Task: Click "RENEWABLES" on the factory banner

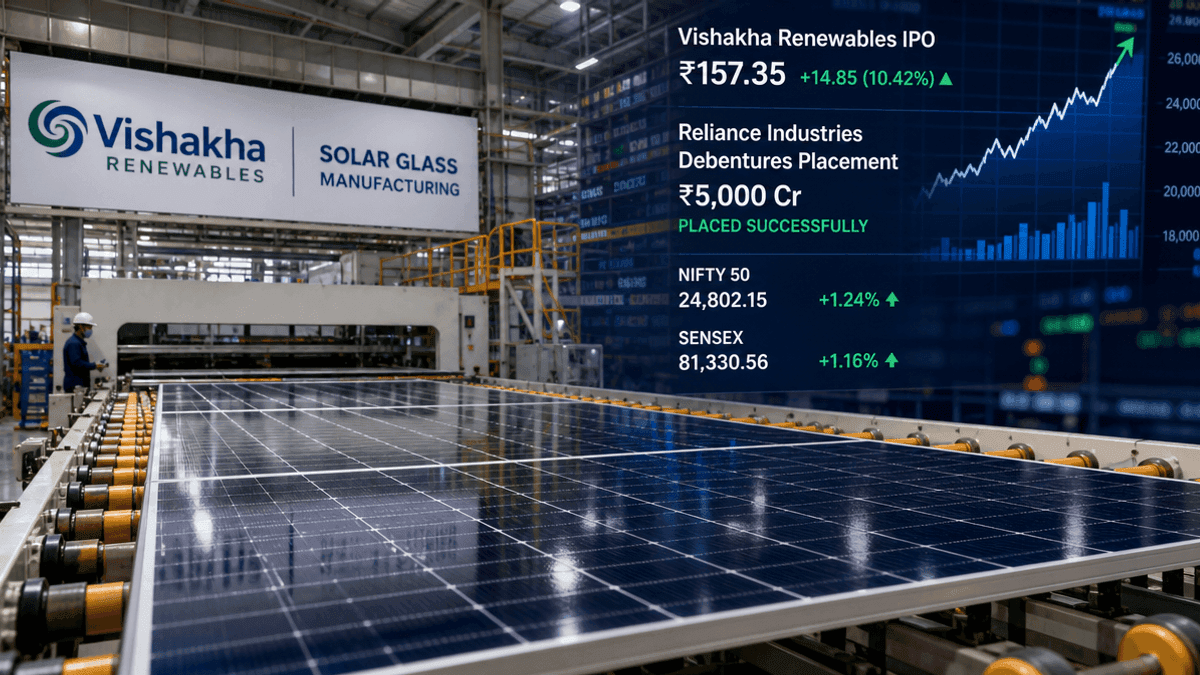Action: (x=185, y=172)
